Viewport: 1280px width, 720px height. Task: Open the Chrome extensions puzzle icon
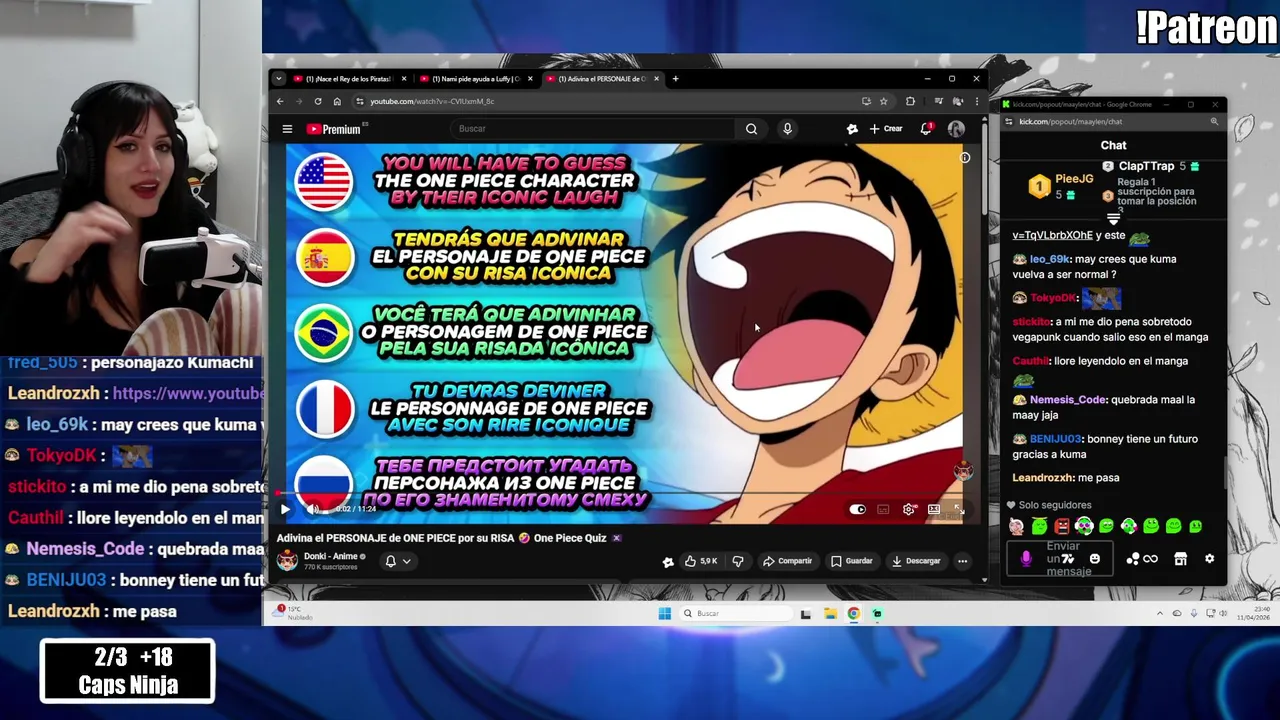910,101
